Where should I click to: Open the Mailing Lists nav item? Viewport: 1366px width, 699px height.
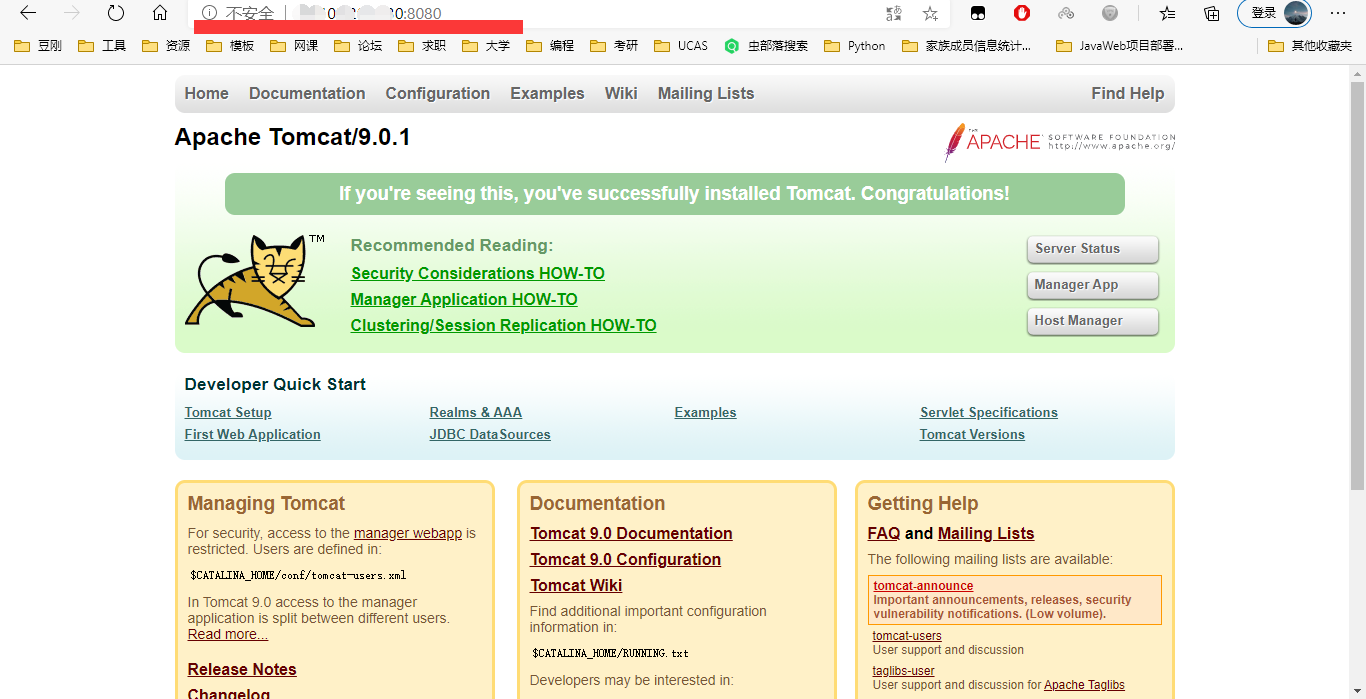[x=706, y=93]
